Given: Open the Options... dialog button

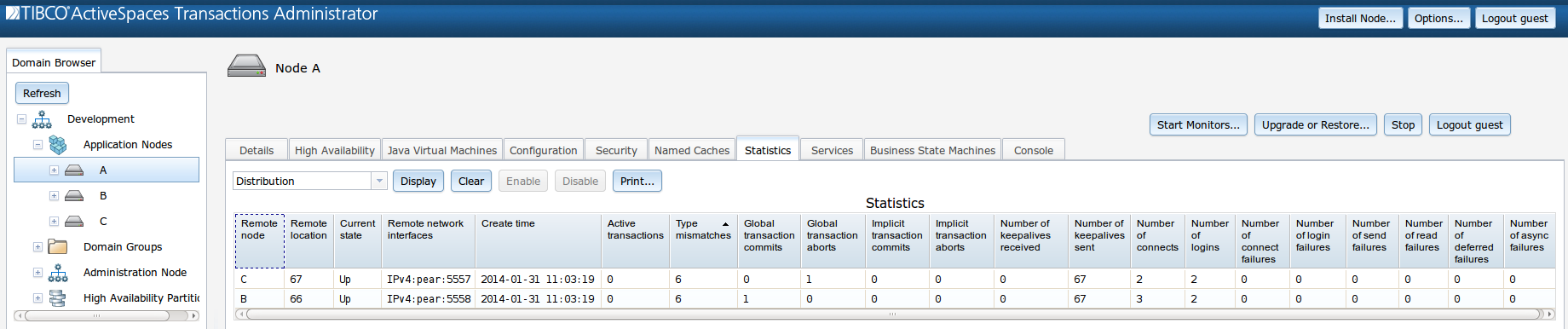Looking at the screenshot, I should pos(1438,18).
